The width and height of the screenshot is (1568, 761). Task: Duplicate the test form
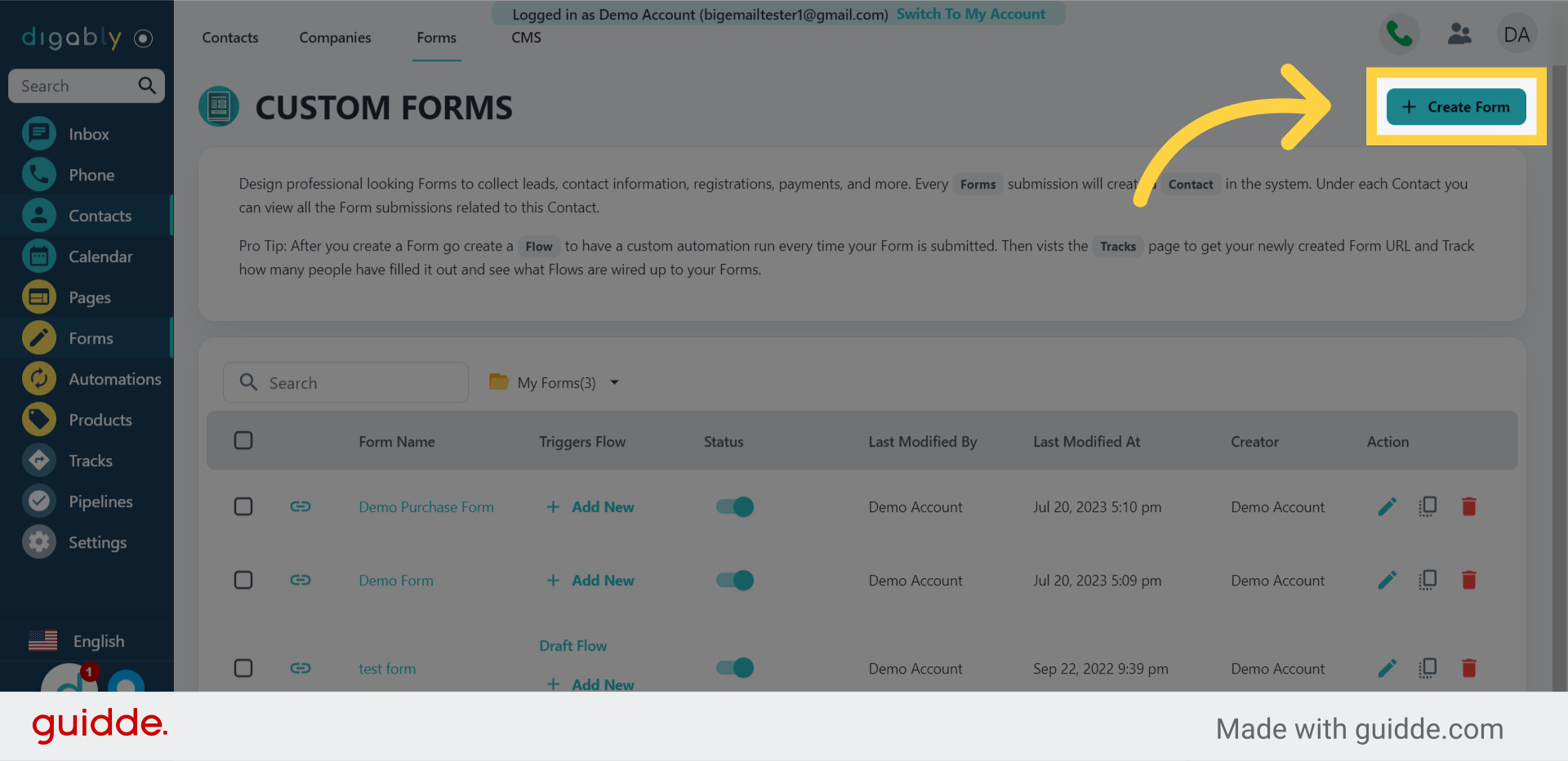click(1428, 669)
